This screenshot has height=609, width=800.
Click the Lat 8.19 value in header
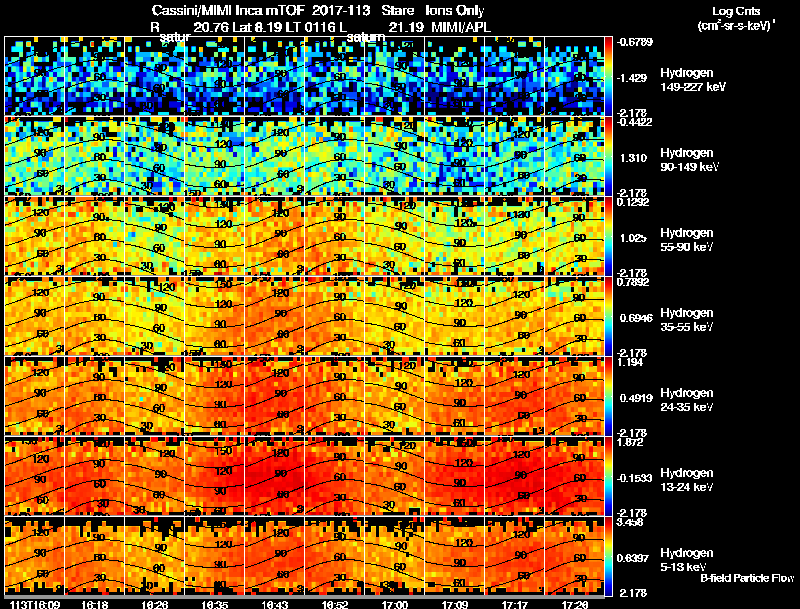point(257,27)
